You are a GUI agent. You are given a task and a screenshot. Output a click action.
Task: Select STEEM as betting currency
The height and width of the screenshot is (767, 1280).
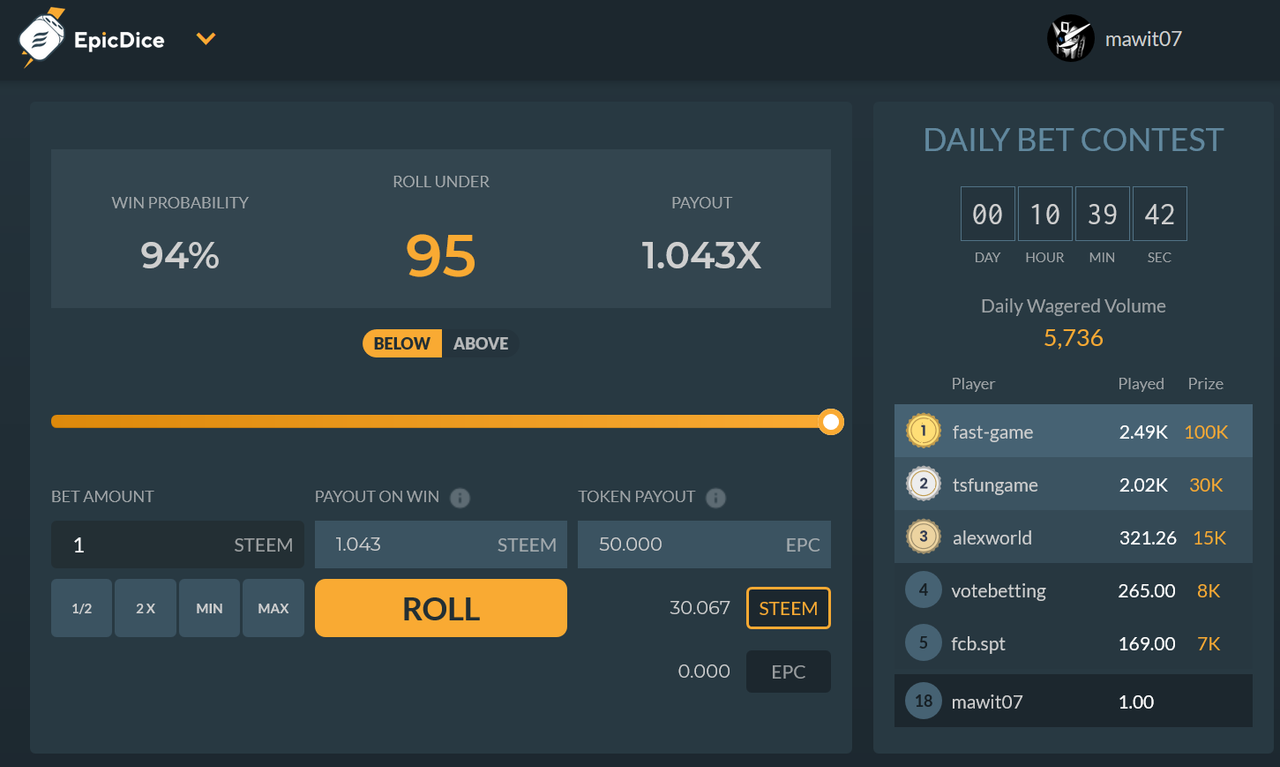coord(788,608)
